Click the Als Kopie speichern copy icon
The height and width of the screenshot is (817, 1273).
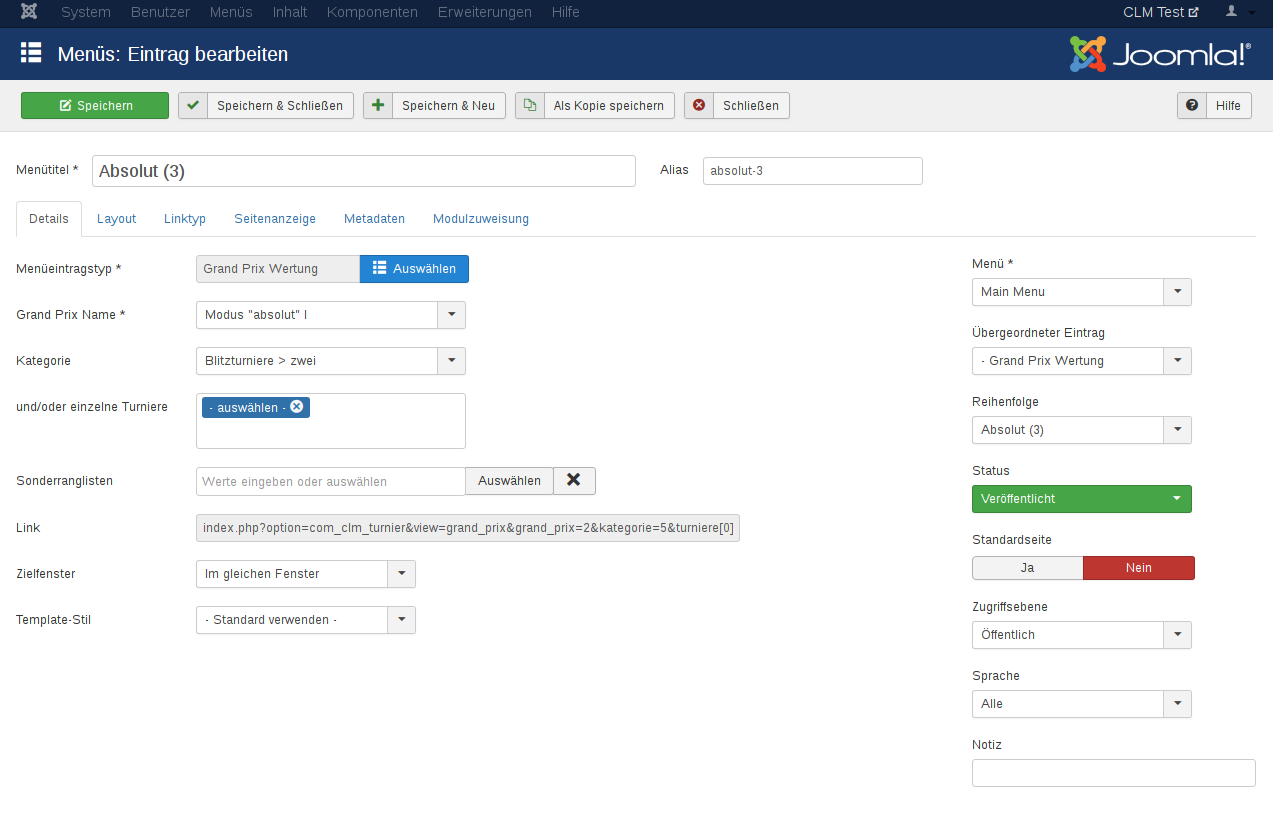[530, 105]
